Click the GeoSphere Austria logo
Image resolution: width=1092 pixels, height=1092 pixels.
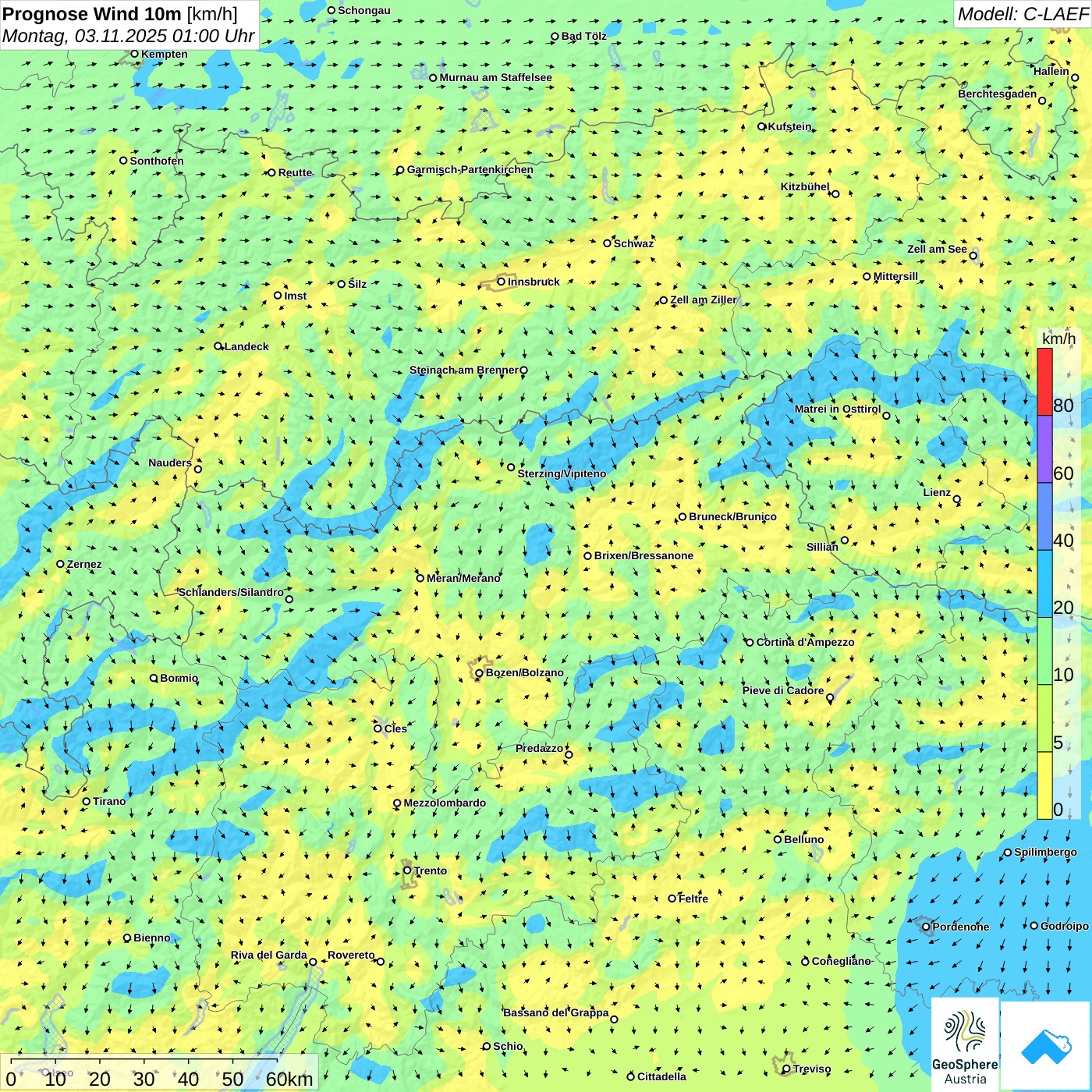point(965,1044)
